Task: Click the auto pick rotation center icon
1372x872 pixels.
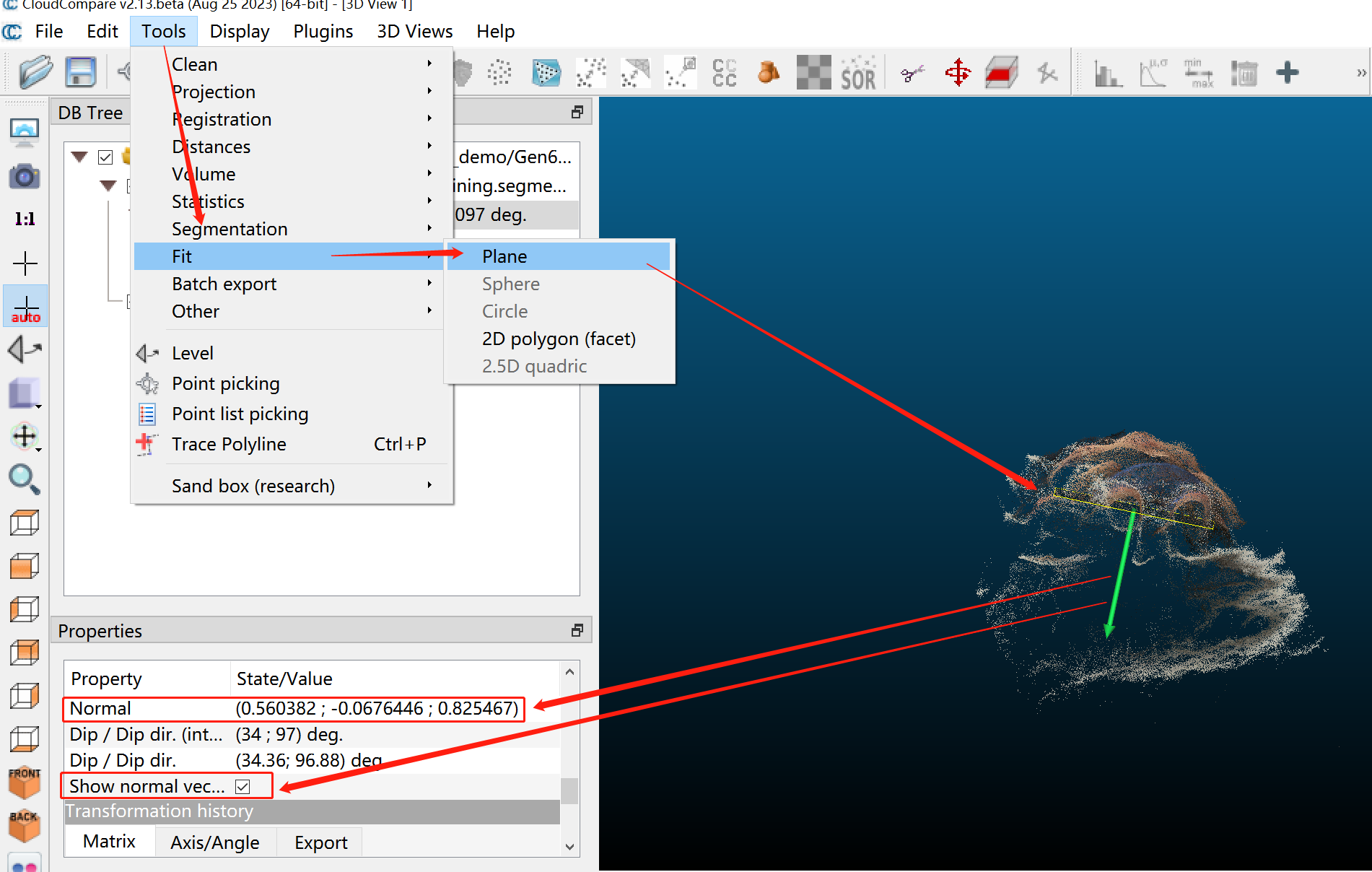Action: 26,308
